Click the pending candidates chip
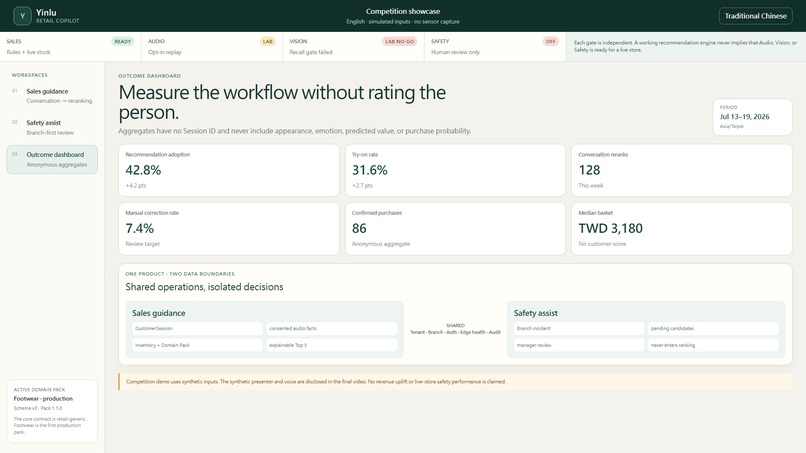The width and height of the screenshot is (806, 453). (x=713, y=329)
